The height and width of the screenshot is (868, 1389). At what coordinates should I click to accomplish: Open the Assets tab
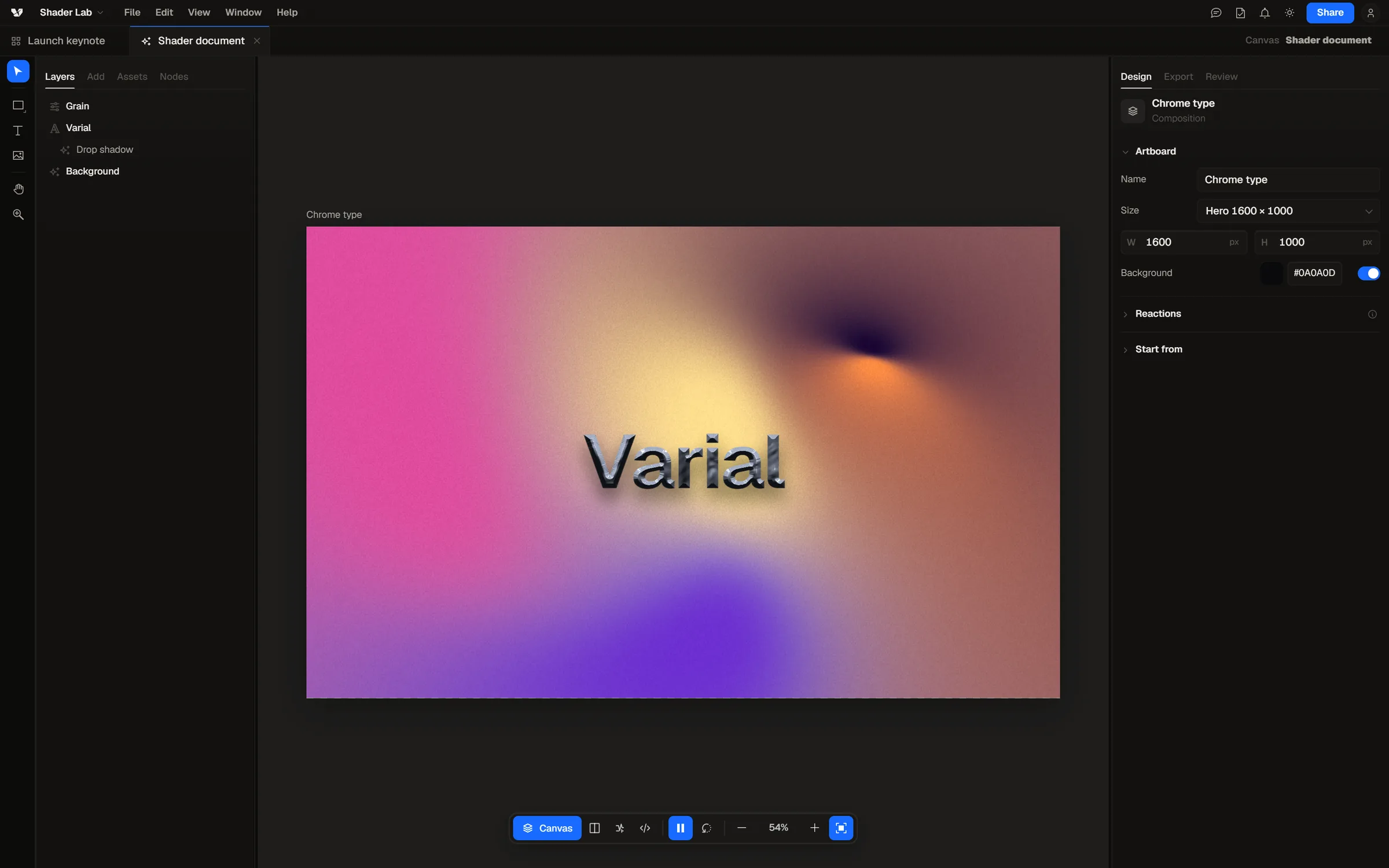coord(132,76)
